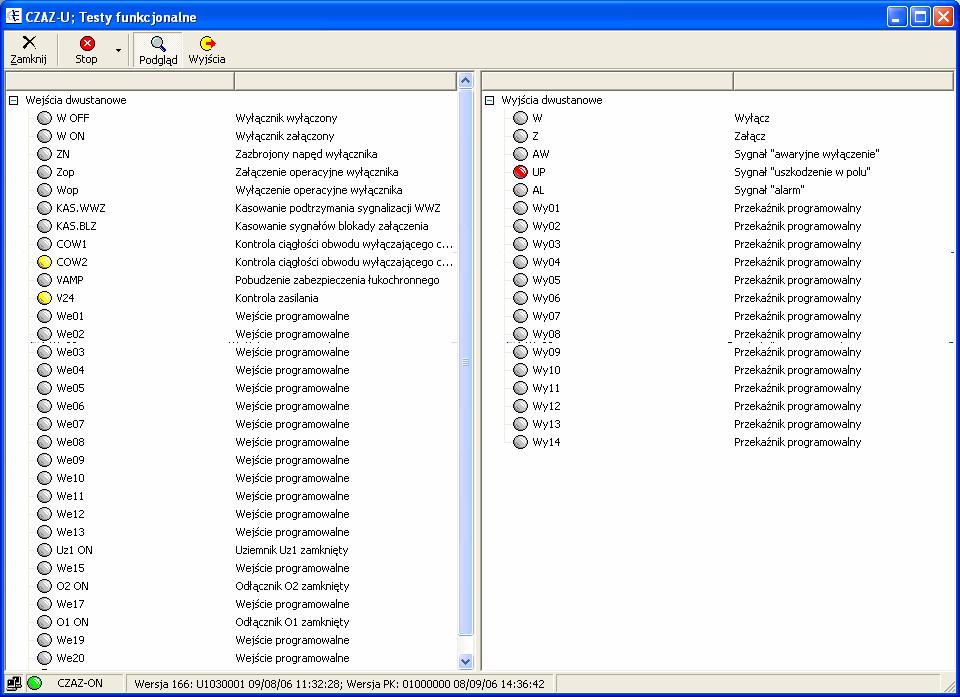Click the text 'Wyłącznik wyłączony'
This screenshot has width=960, height=697.
[286, 118]
